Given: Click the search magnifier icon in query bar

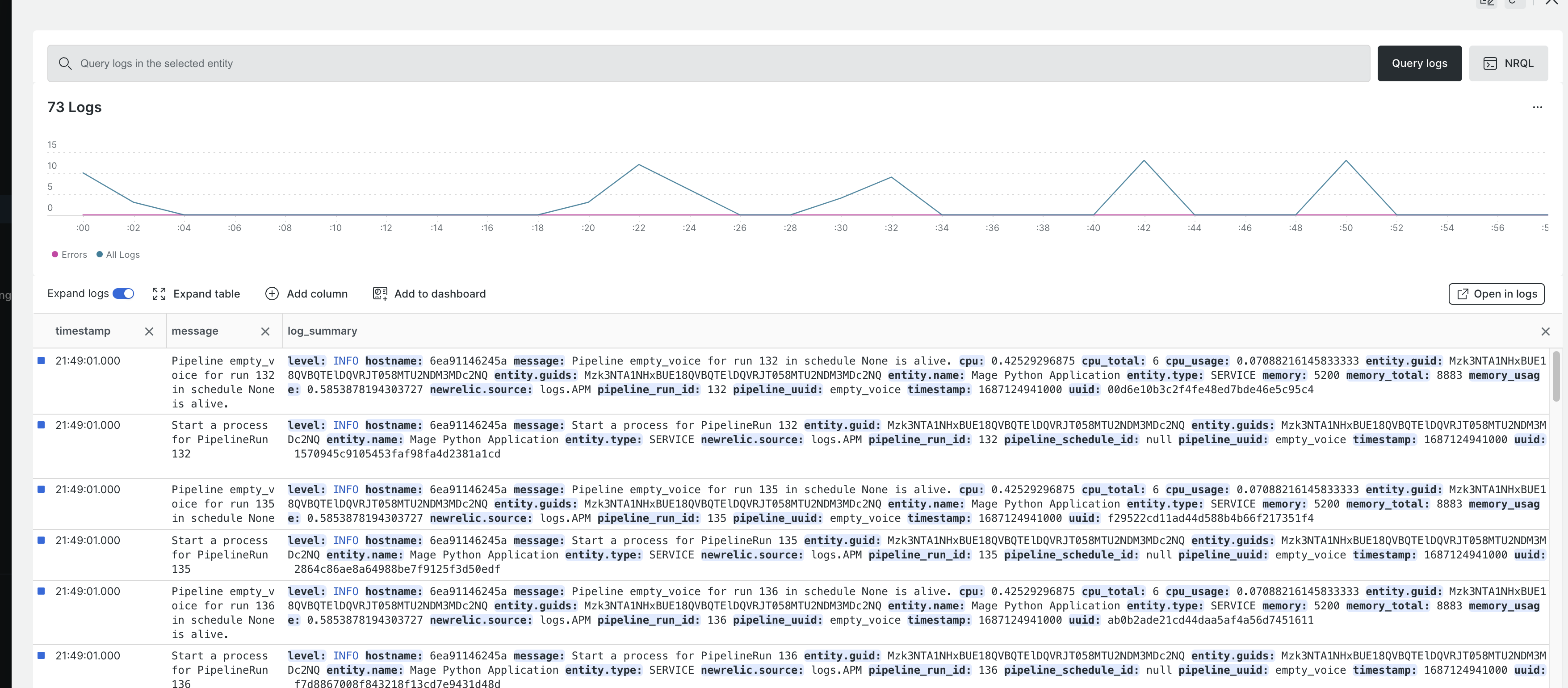Looking at the screenshot, I should click(x=65, y=63).
